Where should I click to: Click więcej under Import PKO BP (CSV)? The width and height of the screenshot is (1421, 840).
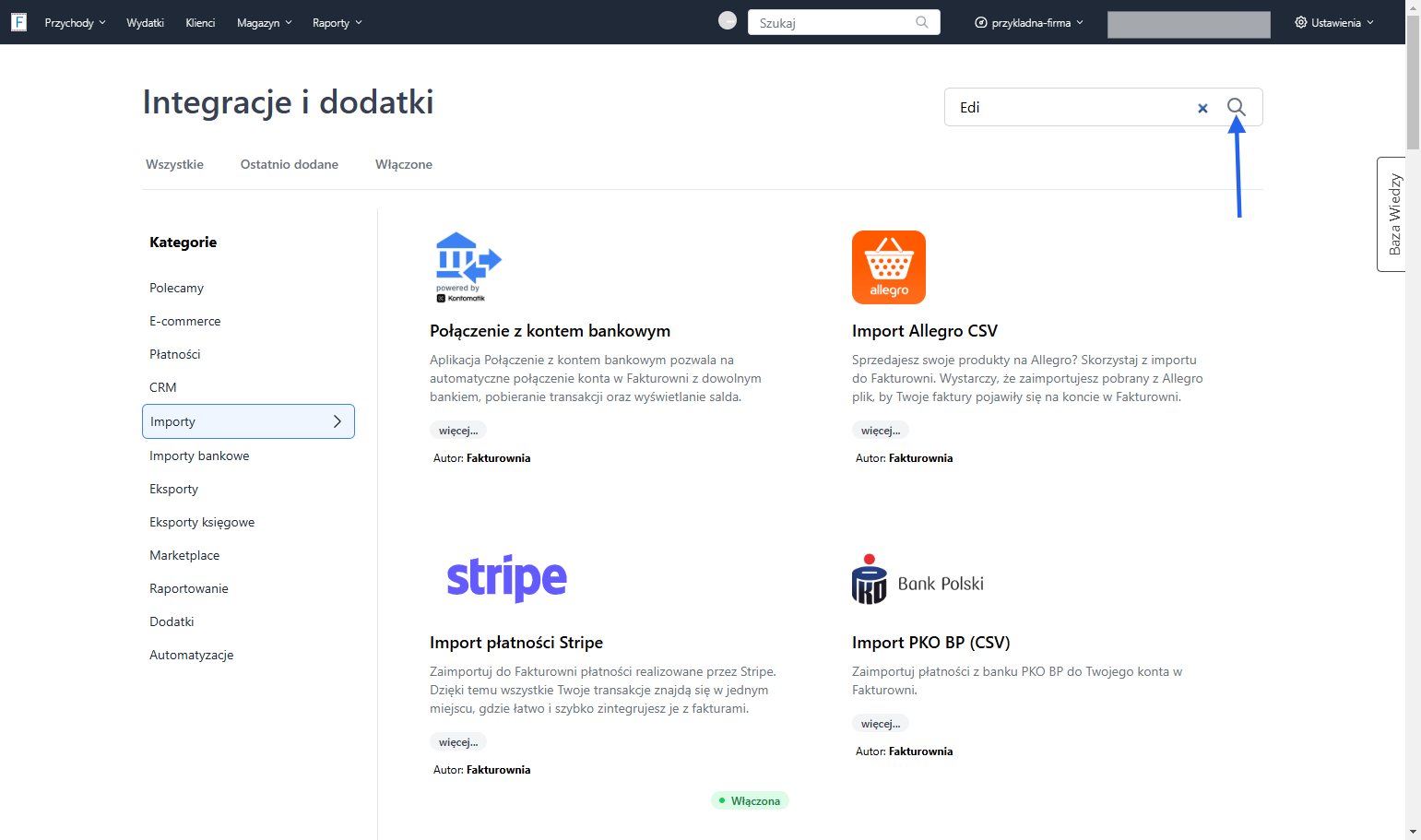(881, 724)
